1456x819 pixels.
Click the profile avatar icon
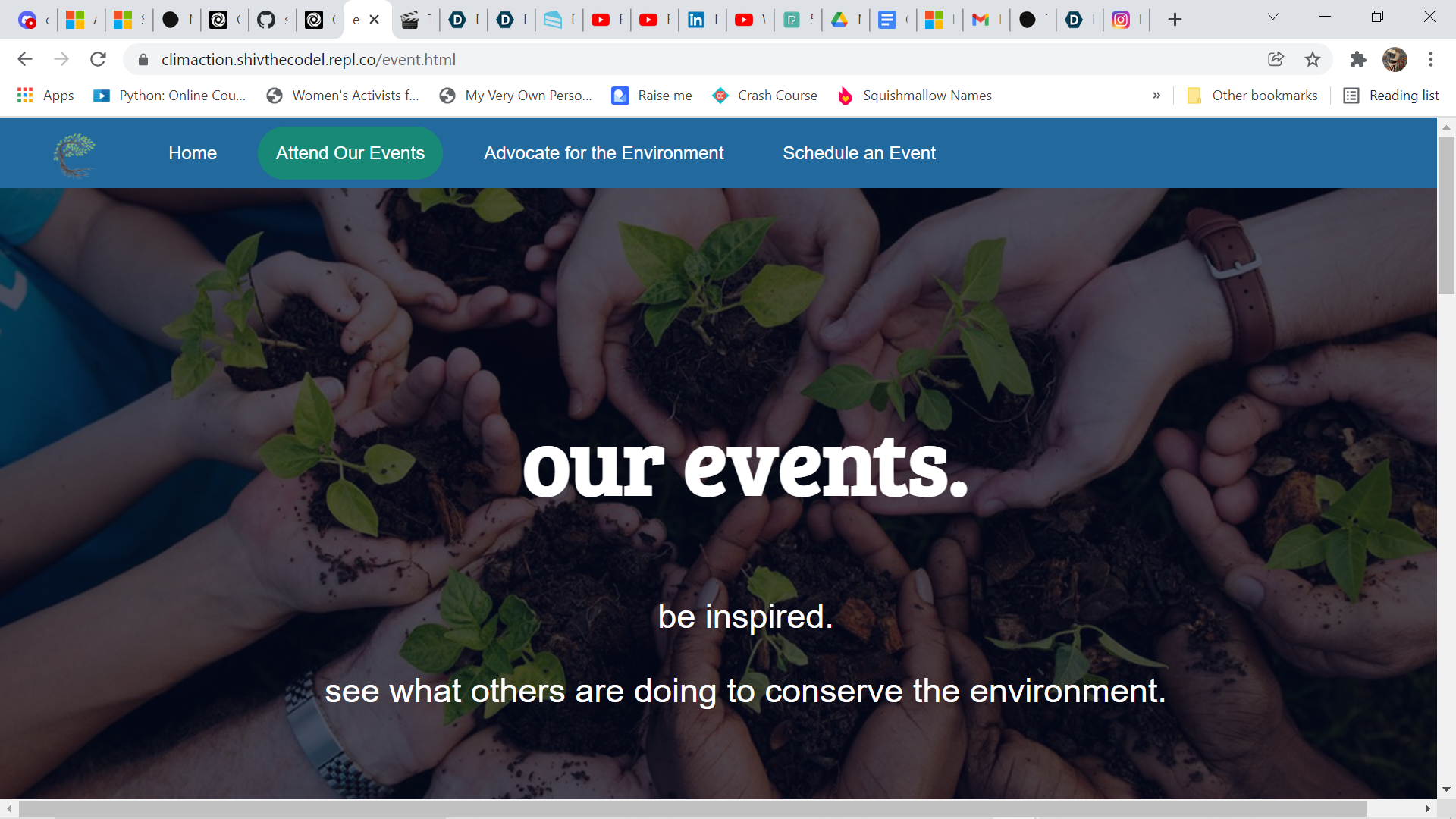pos(1395,59)
